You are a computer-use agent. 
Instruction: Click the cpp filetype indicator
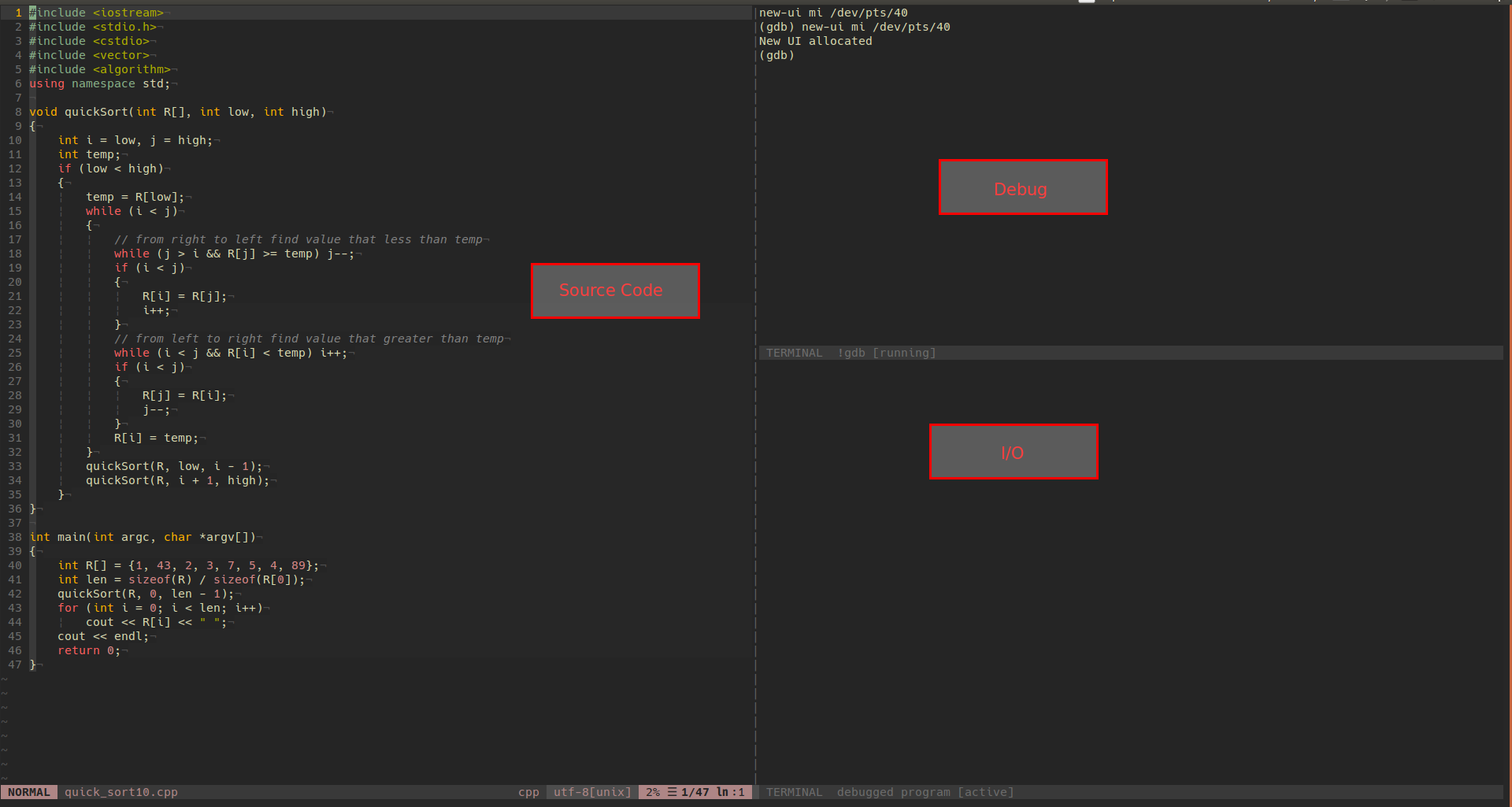528,792
